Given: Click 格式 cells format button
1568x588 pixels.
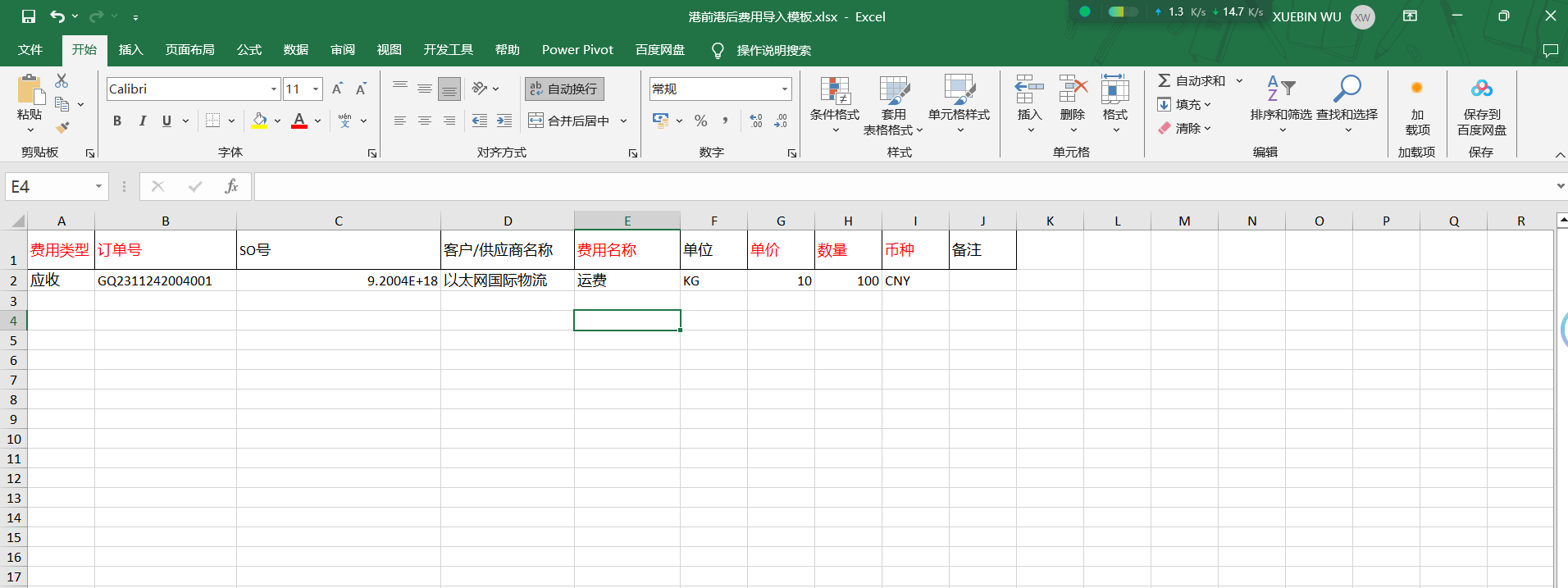Looking at the screenshot, I should (x=1114, y=104).
